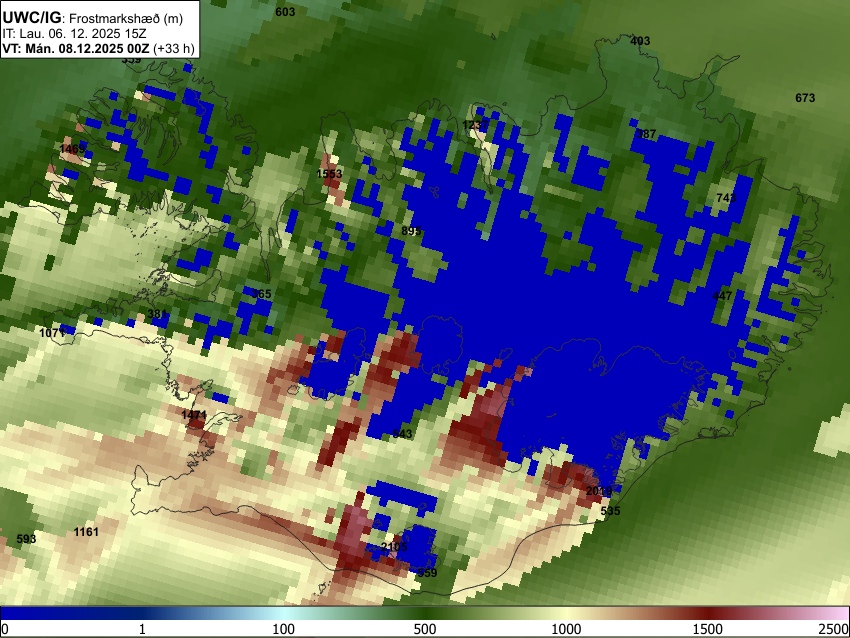Click the 365 value on the map
Viewport: 850px width, 638px height.
click(261, 294)
